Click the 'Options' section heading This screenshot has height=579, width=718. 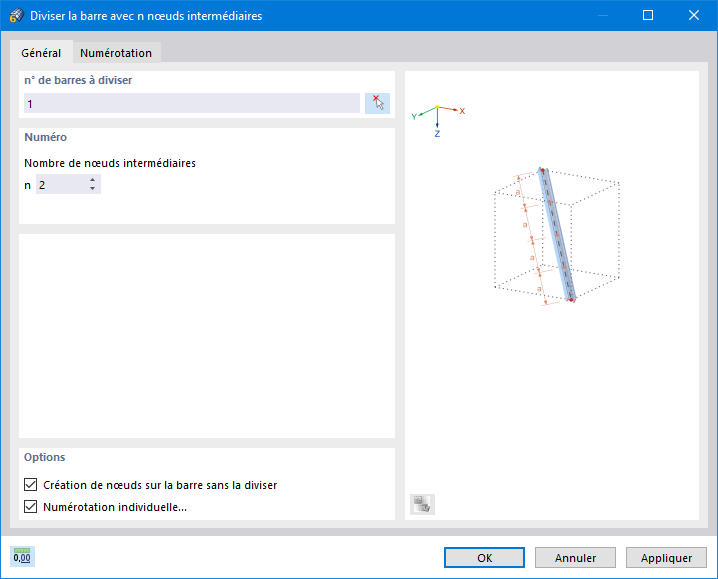click(x=44, y=457)
